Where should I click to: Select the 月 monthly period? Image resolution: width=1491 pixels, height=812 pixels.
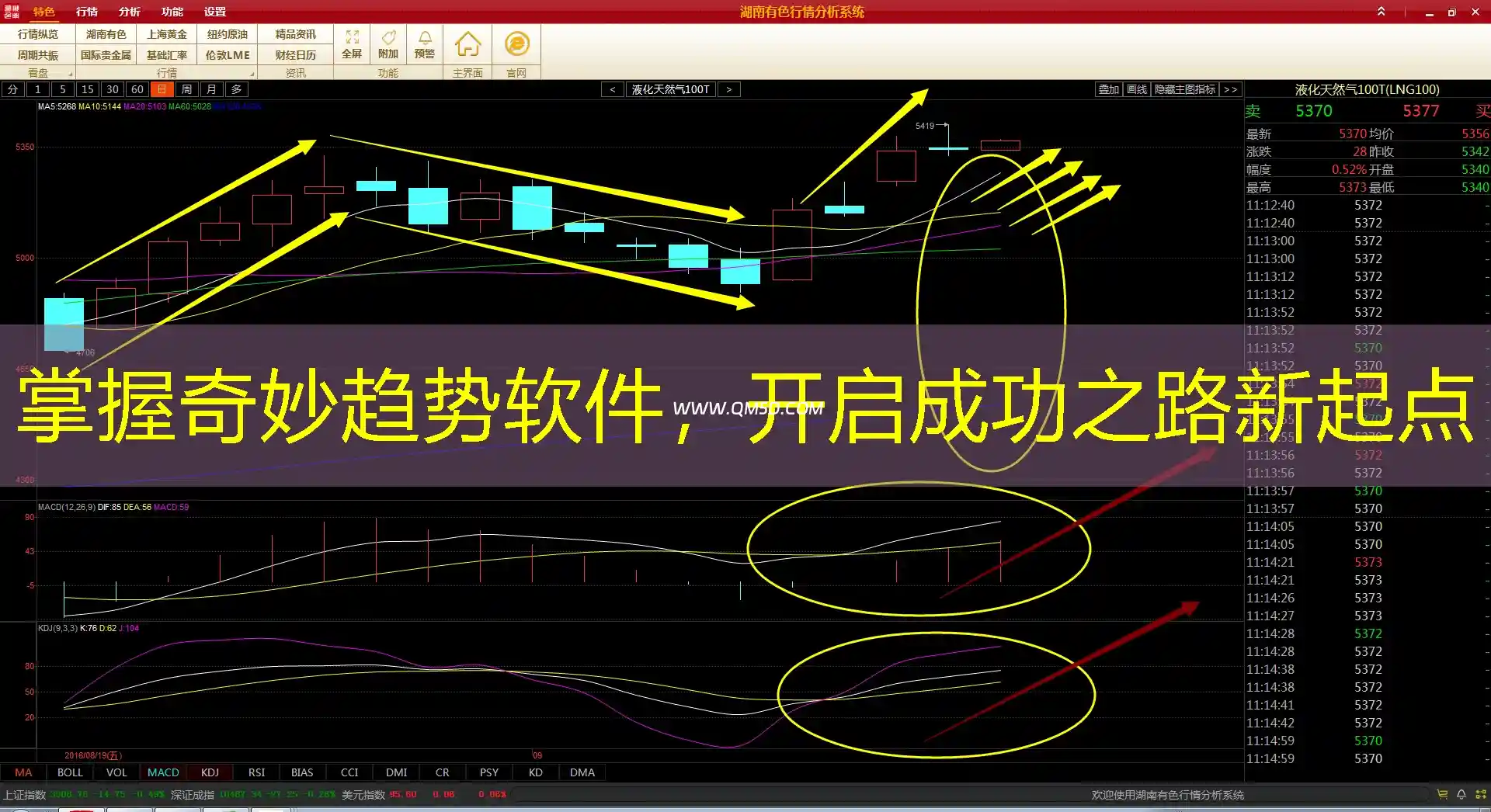[211, 89]
